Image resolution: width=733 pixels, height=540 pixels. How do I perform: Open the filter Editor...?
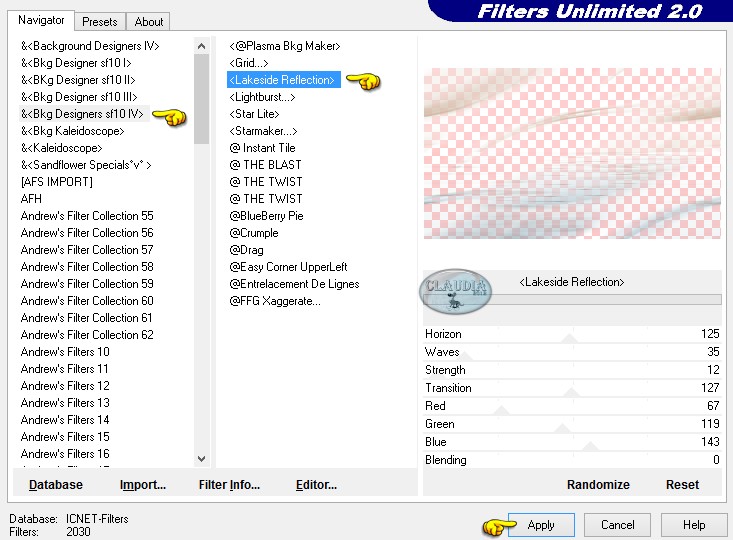(316, 485)
